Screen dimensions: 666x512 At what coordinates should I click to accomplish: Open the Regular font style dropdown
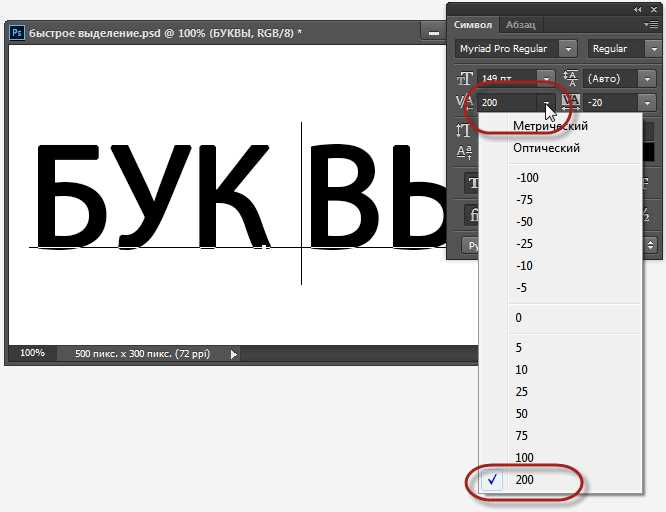coord(653,49)
